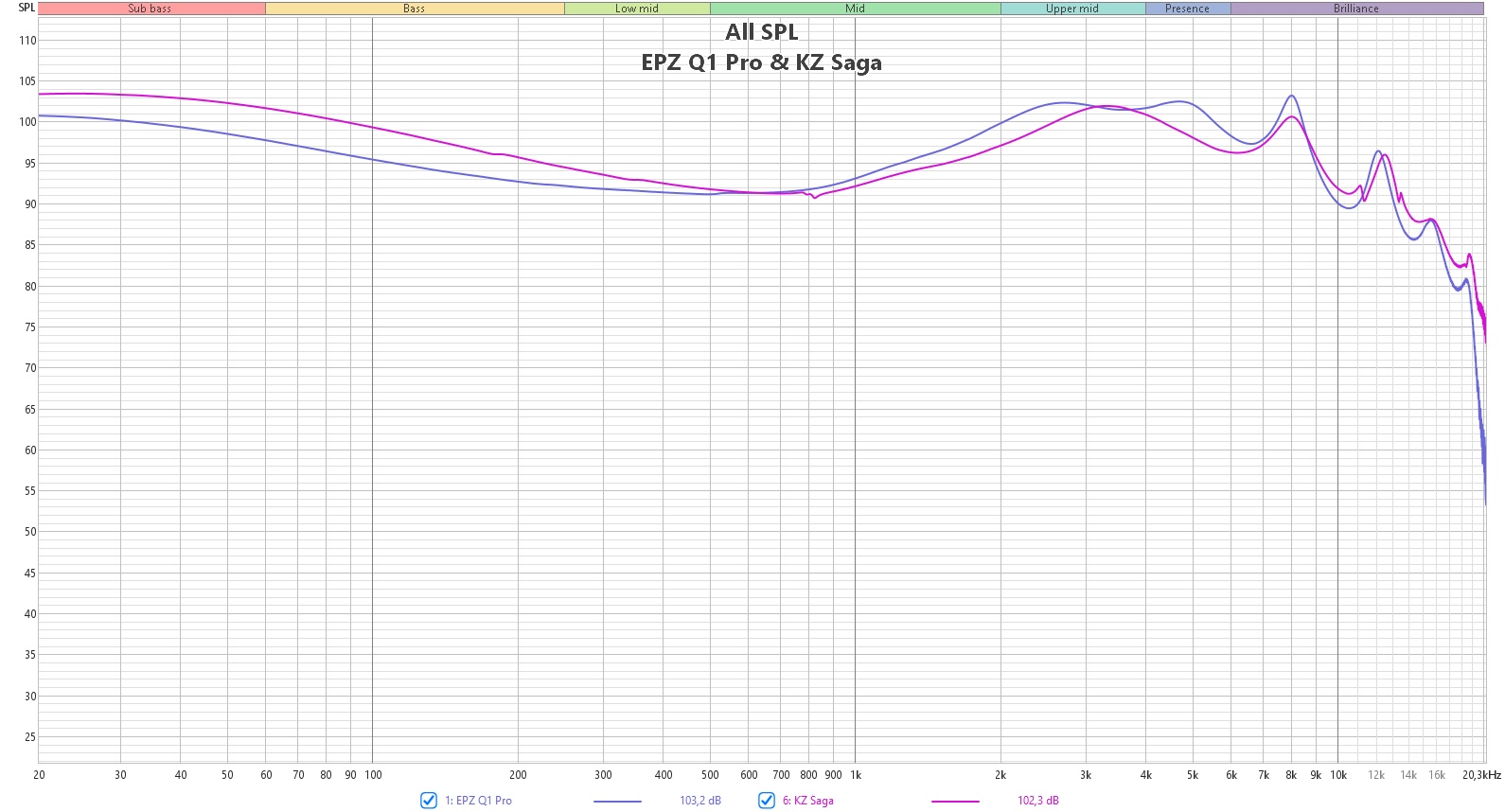Image resolution: width=1505 pixels, height=812 pixels.
Task: Click the 12k frequency axis label
Action: pos(1376,775)
